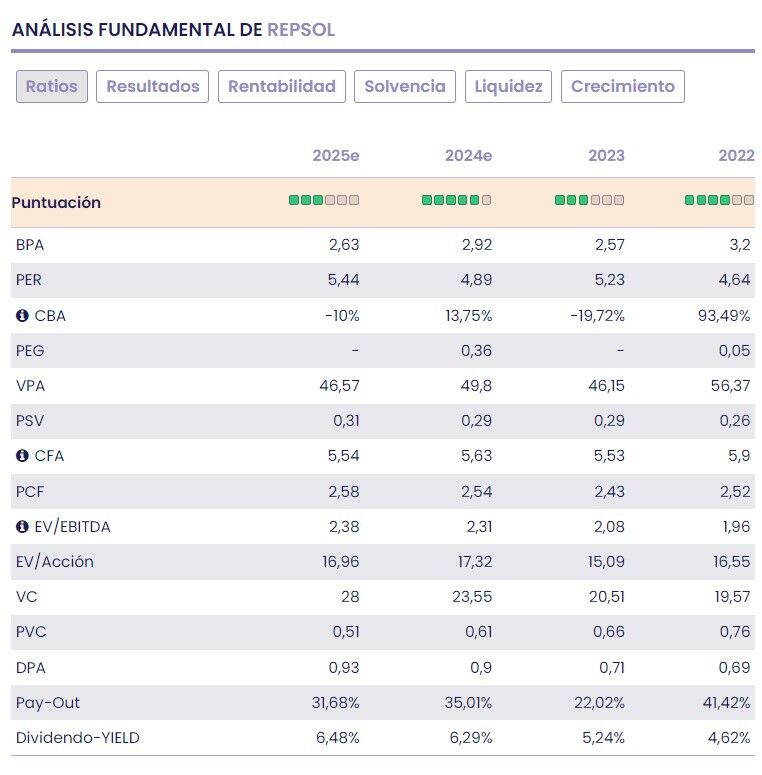Click the Pay-Out row label
The image size is (762, 775).
(48, 703)
